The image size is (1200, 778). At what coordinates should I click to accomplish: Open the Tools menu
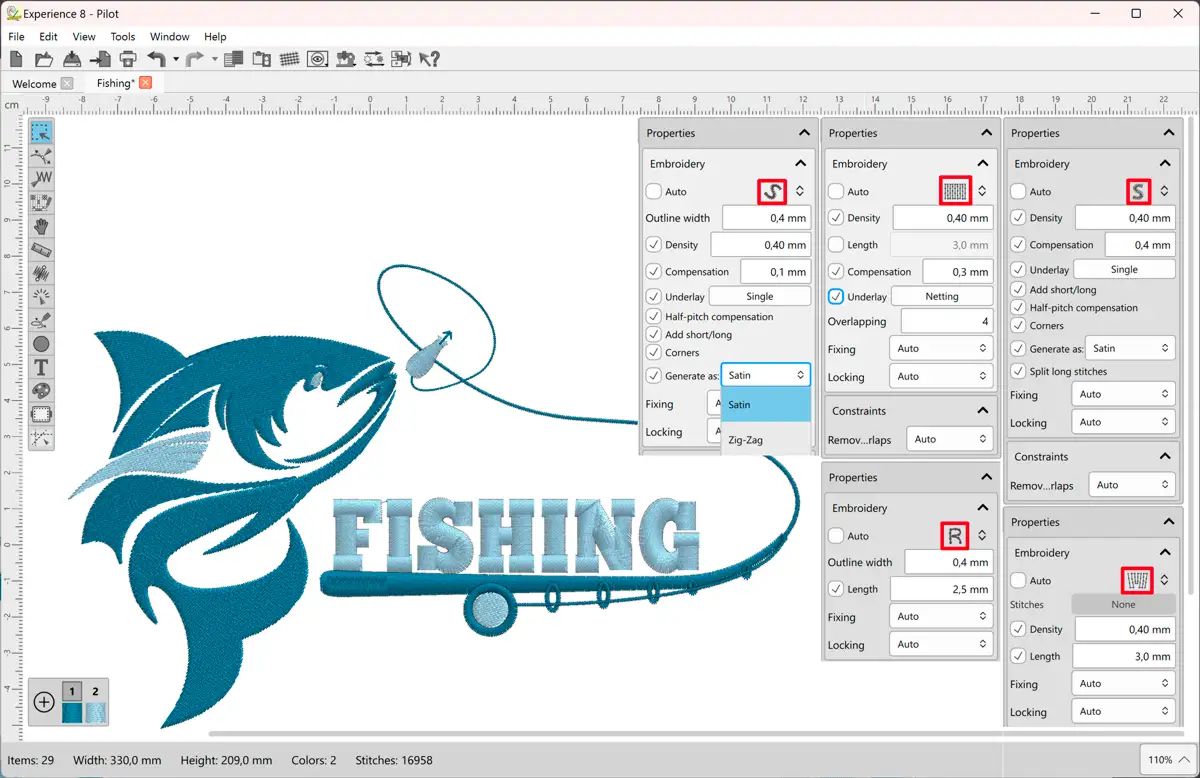tap(123, 37)
